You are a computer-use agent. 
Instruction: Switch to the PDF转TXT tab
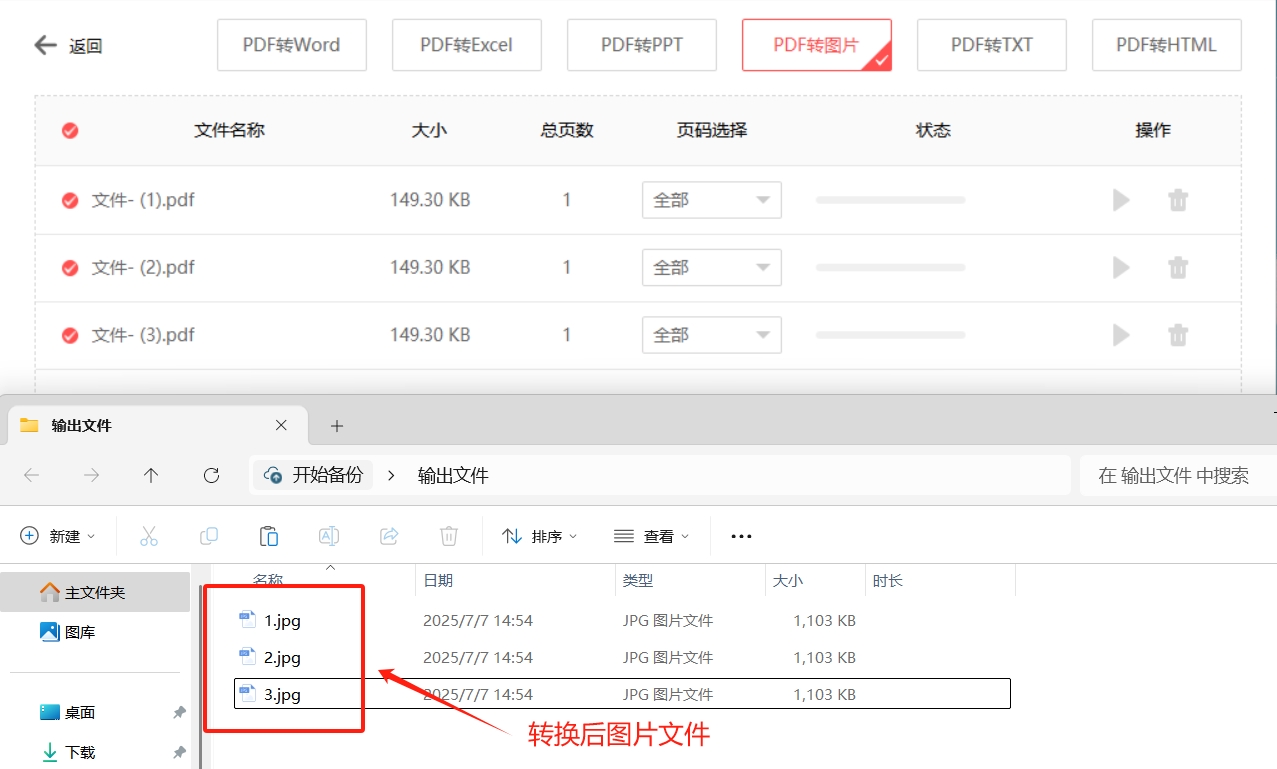[991, 44]
